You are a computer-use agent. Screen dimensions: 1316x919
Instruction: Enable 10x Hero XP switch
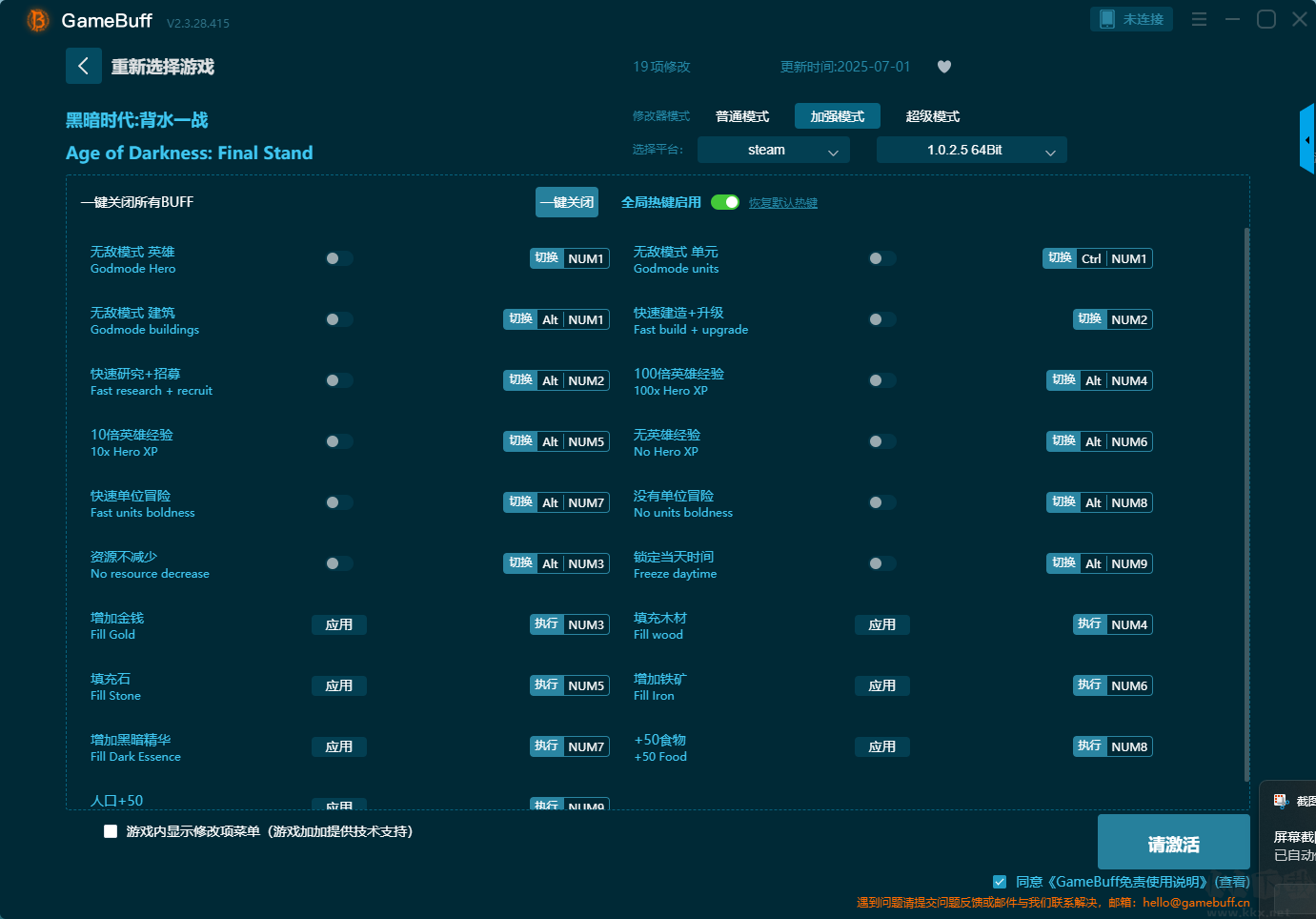(339, 441)
